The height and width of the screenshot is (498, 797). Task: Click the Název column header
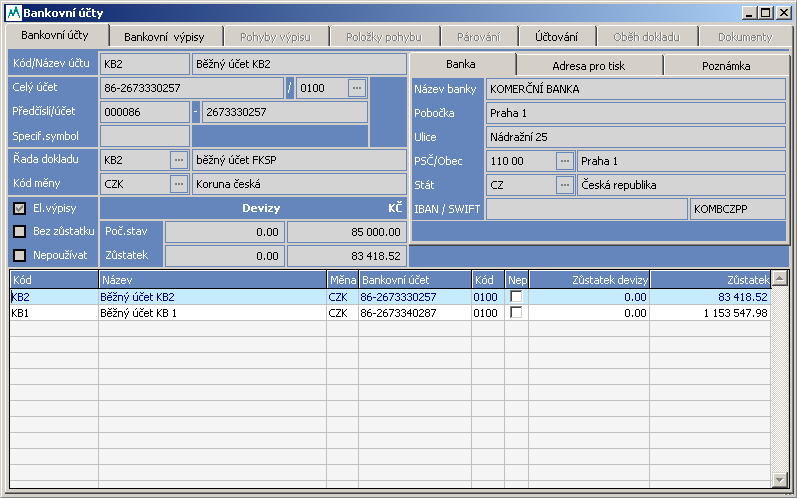212,280
